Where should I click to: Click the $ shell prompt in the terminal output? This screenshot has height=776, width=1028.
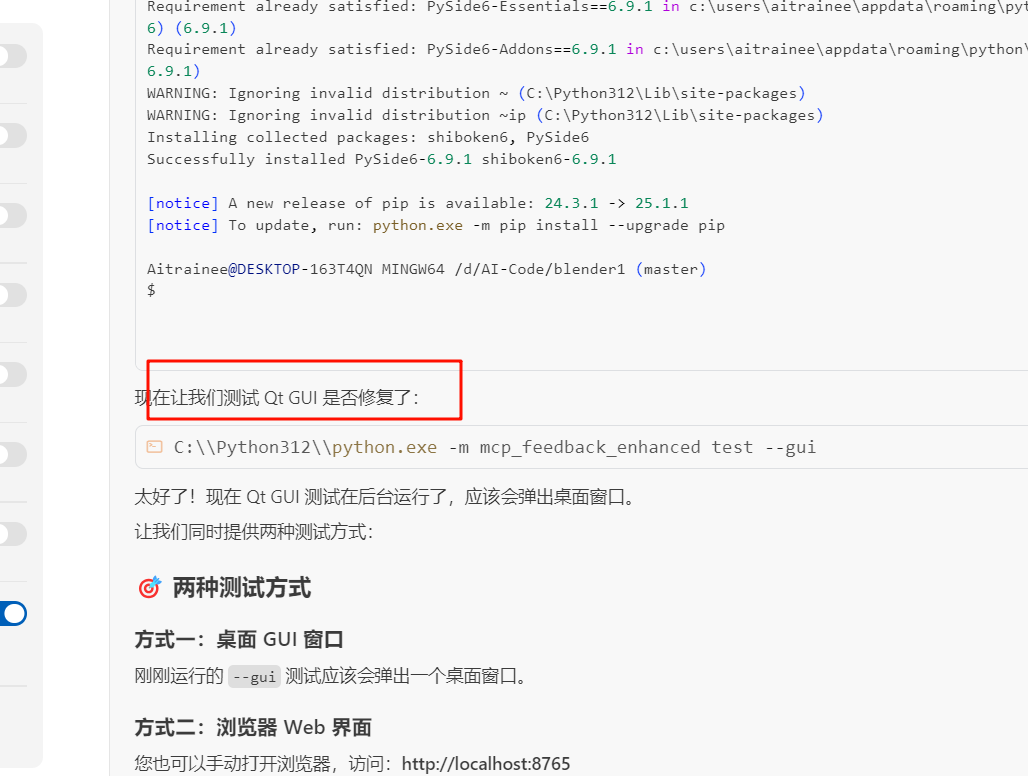pos(151,290)
